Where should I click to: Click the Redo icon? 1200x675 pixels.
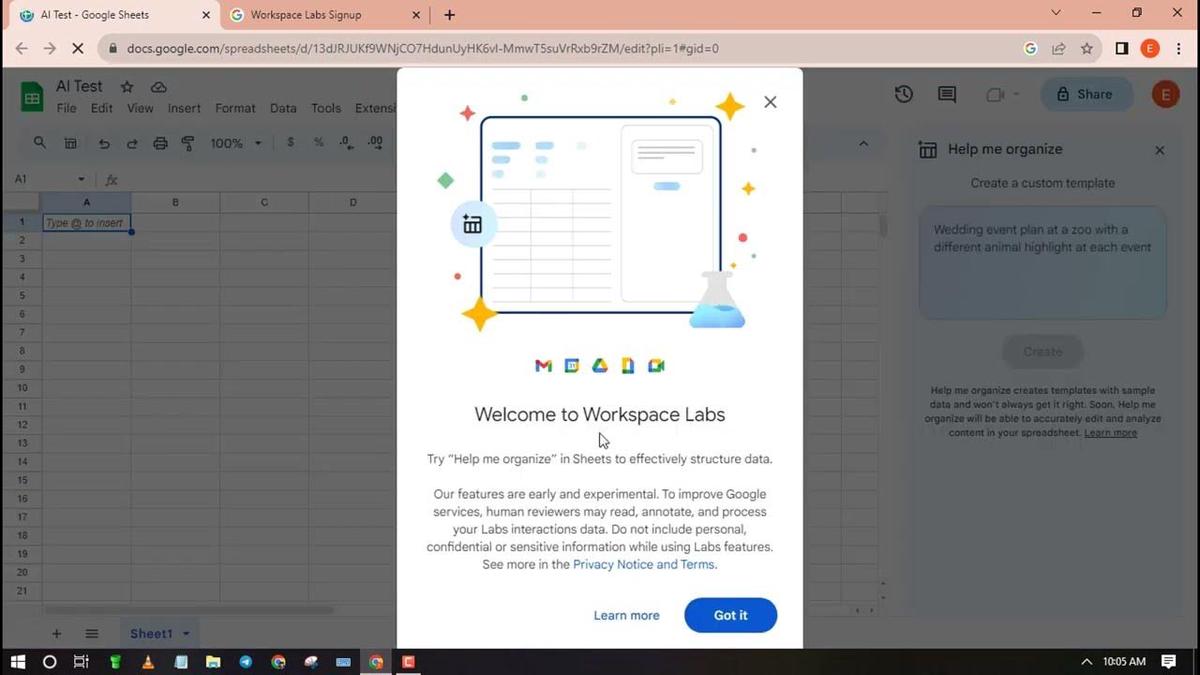(x=132, y=142)
